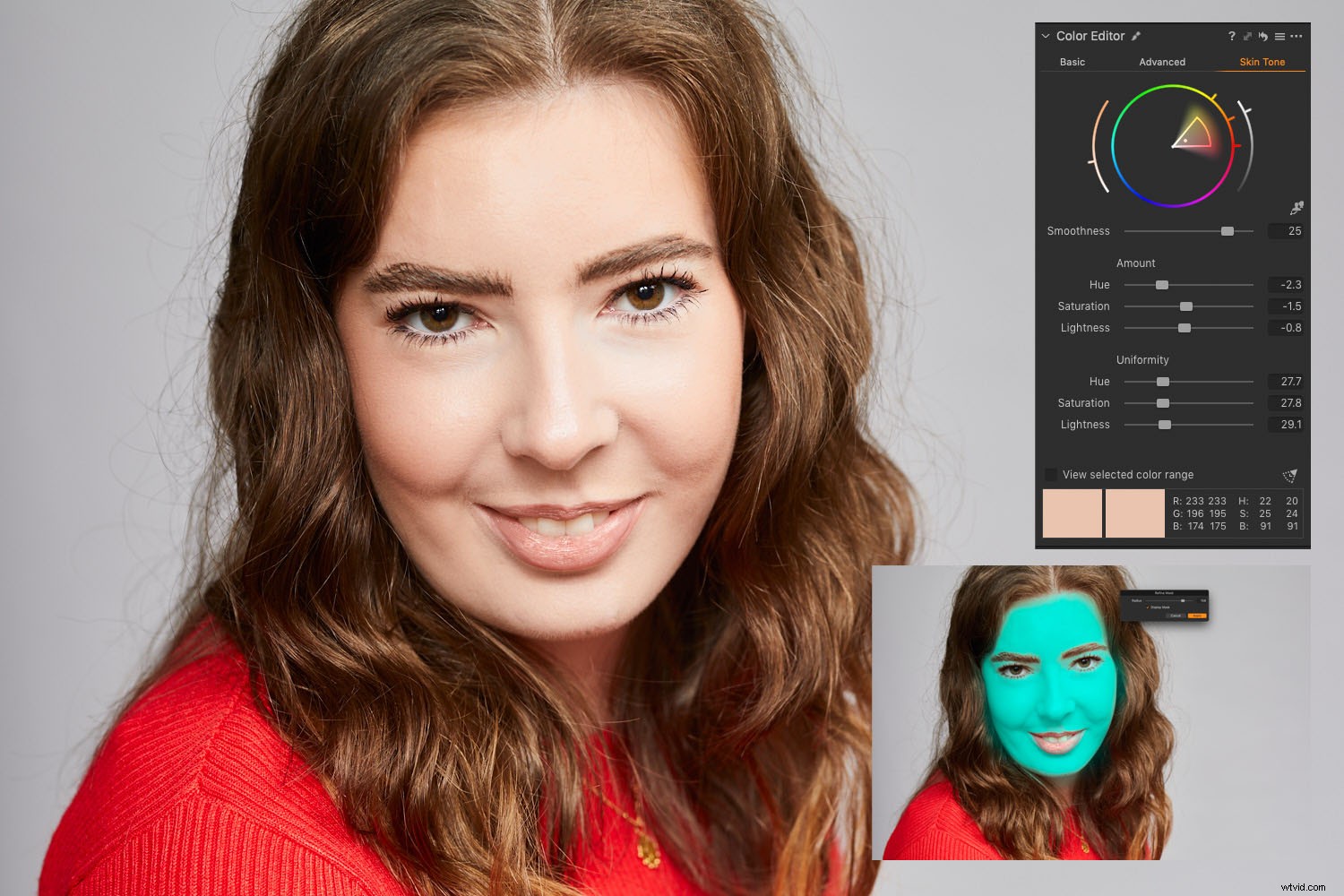The width and height of the screenshot is (1344, 896).
Task: Enable the View selected color range checkbox
Action: [x=1050, y=475]
